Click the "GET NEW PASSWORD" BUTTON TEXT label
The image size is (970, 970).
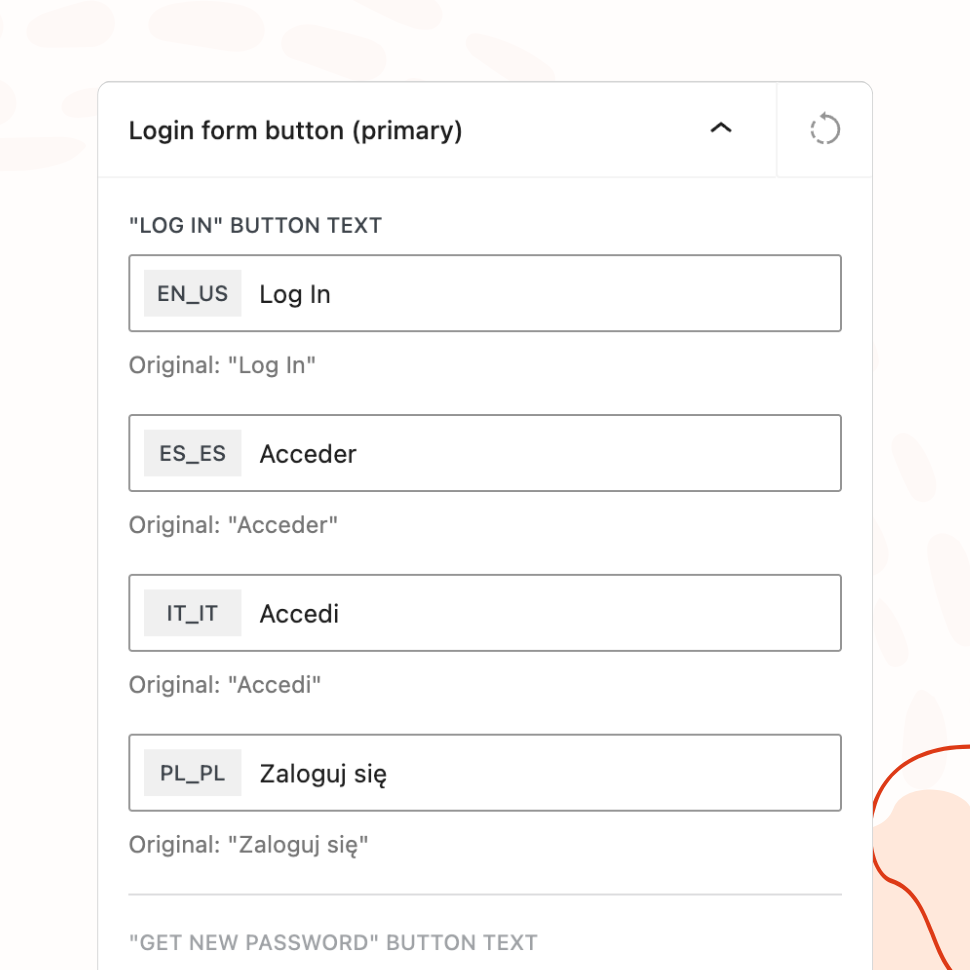(x=333, y=942)
